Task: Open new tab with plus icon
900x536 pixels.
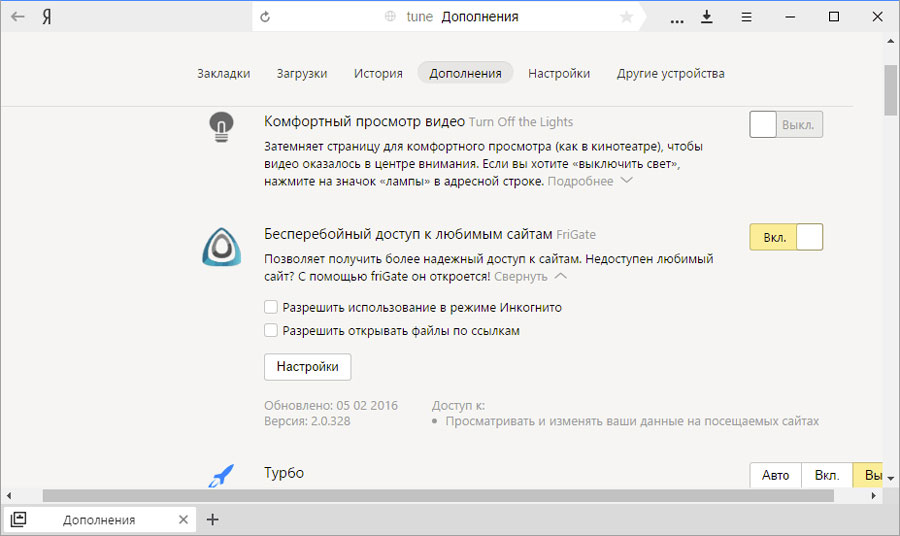Action: point(212,520)
